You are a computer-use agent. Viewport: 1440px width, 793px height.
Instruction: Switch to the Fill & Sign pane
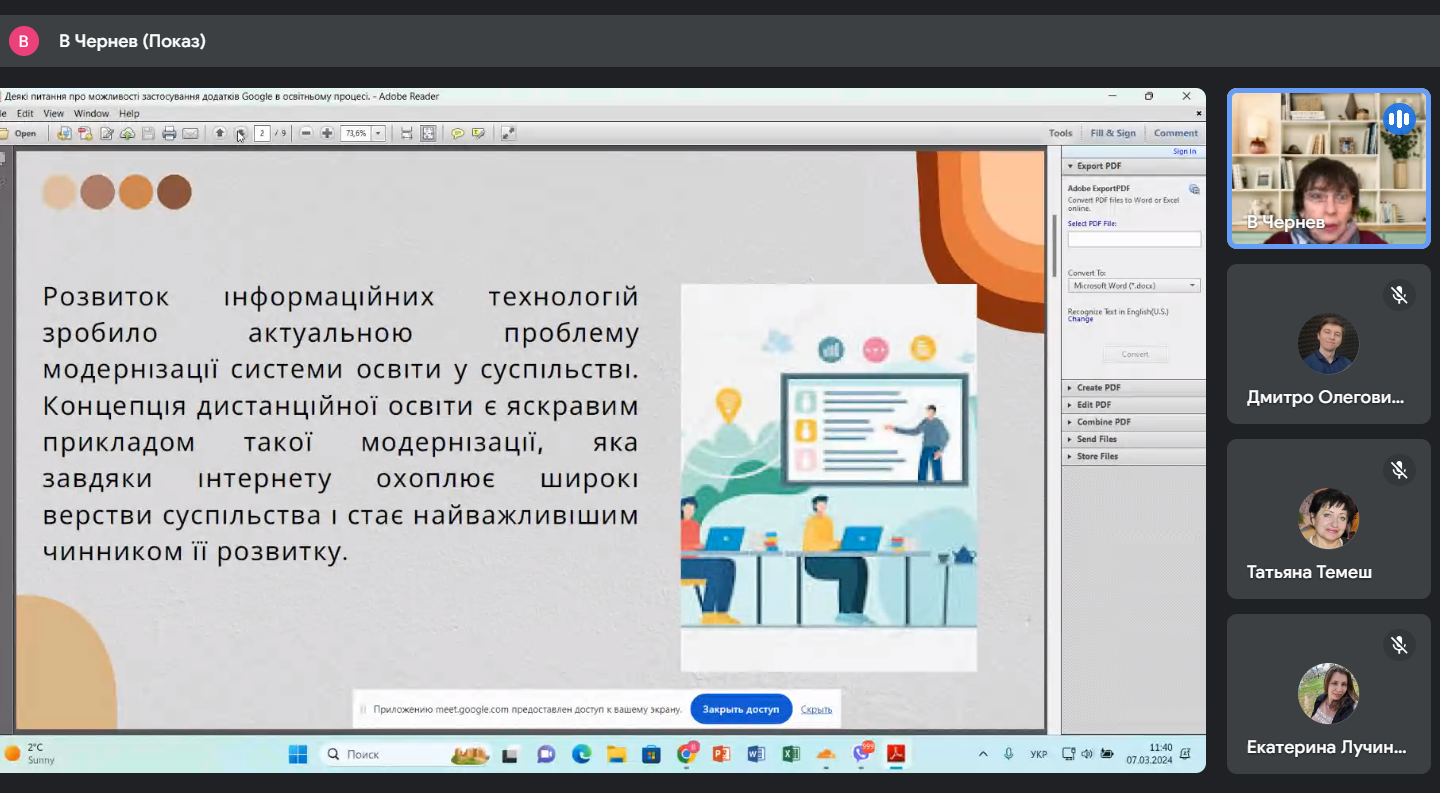(1113, 133)
